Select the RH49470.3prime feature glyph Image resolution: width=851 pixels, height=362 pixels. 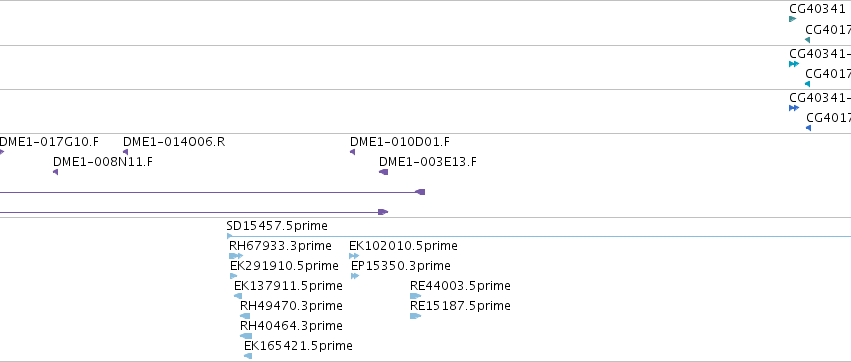coord(245,316)
